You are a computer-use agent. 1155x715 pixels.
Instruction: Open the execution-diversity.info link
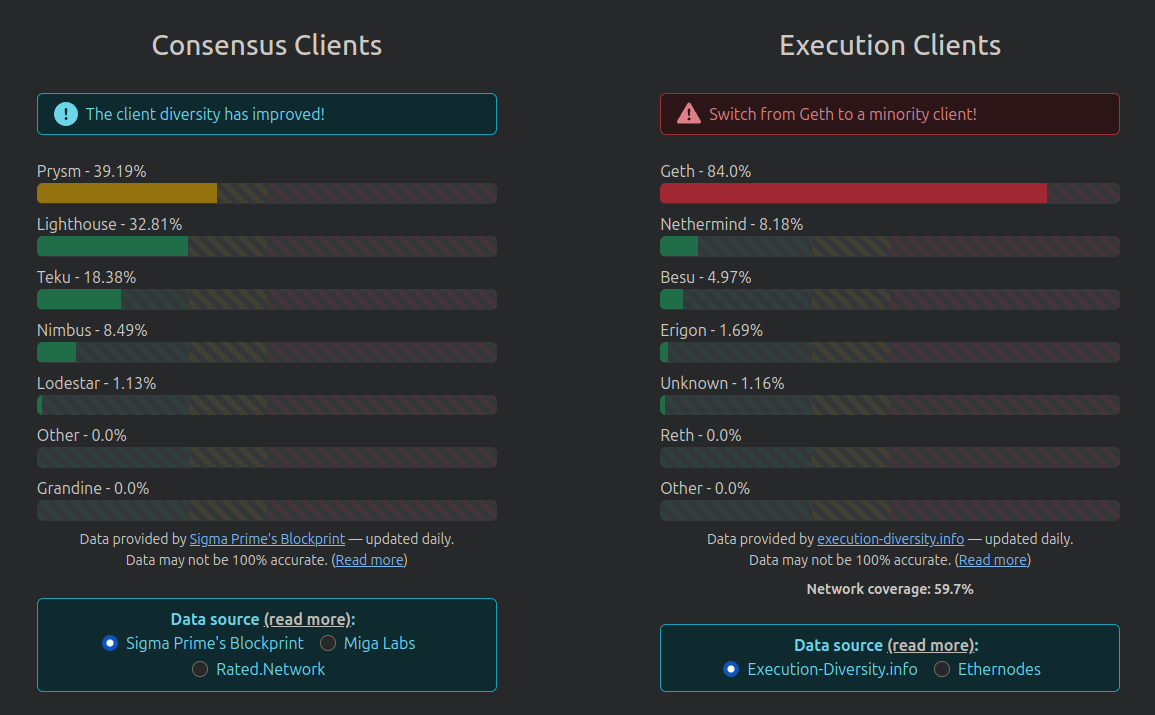point(890,539)
